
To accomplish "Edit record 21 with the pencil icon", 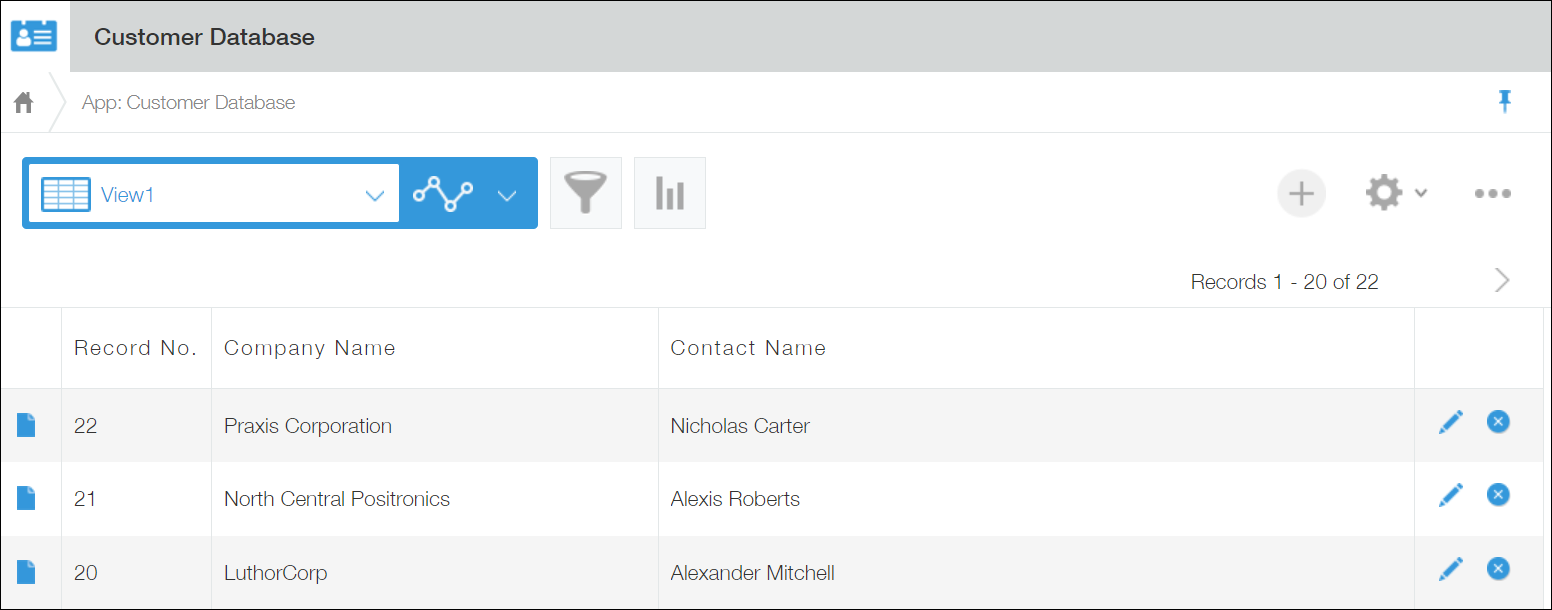I will (x=1450, y=494).
